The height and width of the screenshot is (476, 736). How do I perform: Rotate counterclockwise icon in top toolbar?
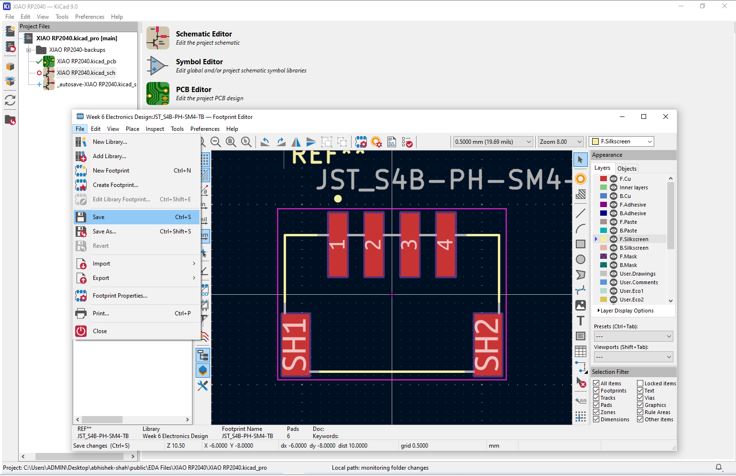(x=265, y=142)
